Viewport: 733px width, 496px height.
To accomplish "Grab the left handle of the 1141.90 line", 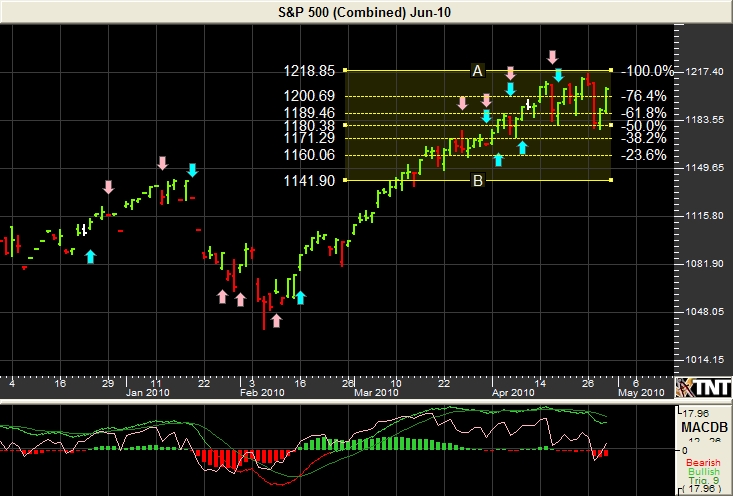I will point(345,180).
